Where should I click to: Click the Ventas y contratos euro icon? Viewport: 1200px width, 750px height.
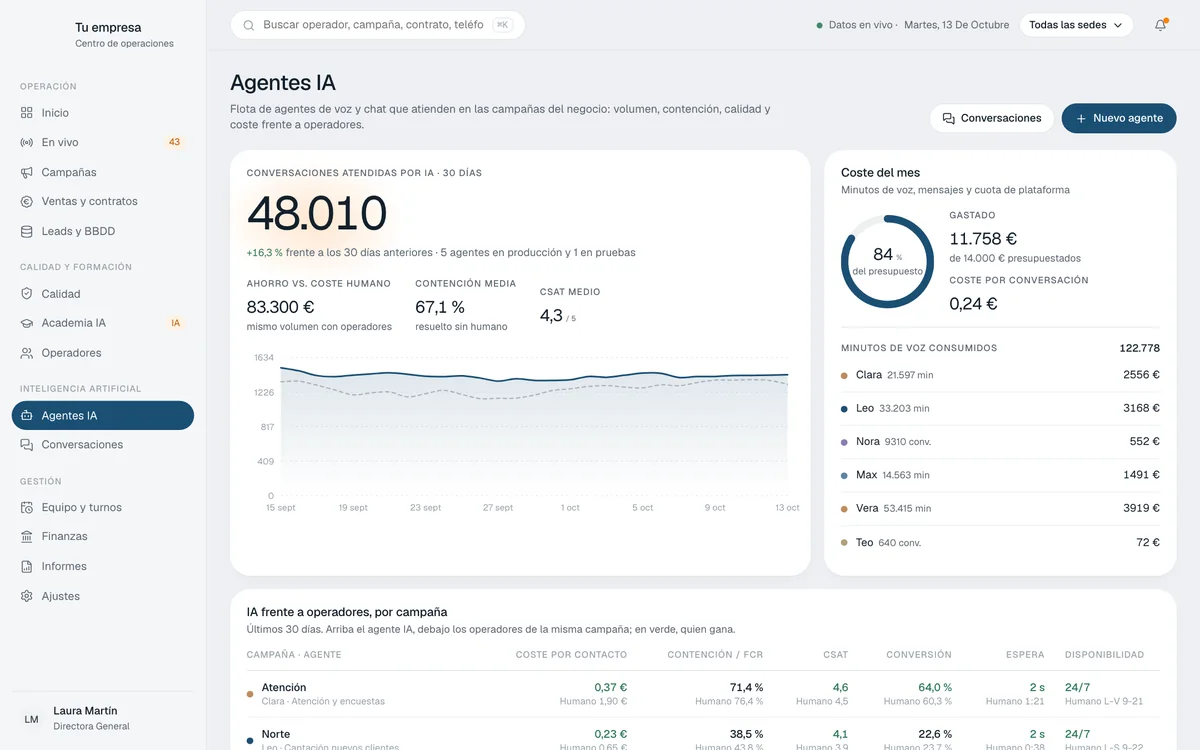27,201
